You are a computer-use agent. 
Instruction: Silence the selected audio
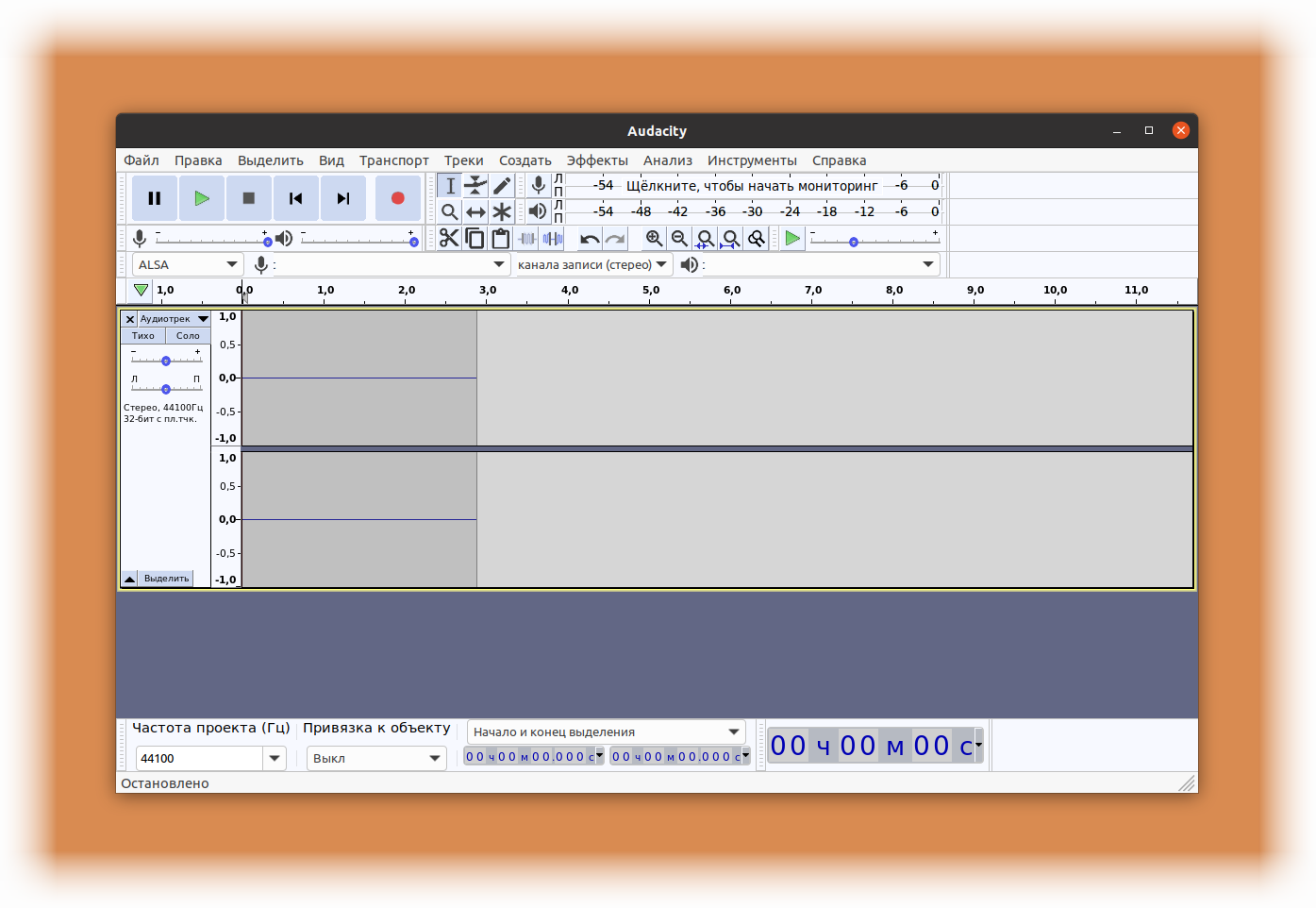552,239
